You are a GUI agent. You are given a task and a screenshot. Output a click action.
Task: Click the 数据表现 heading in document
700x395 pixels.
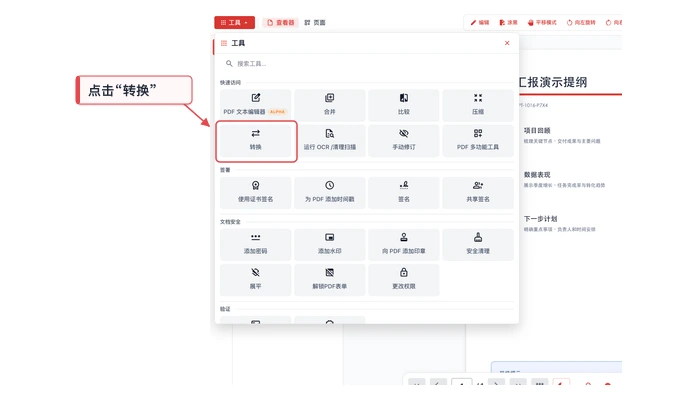(537, 175)
